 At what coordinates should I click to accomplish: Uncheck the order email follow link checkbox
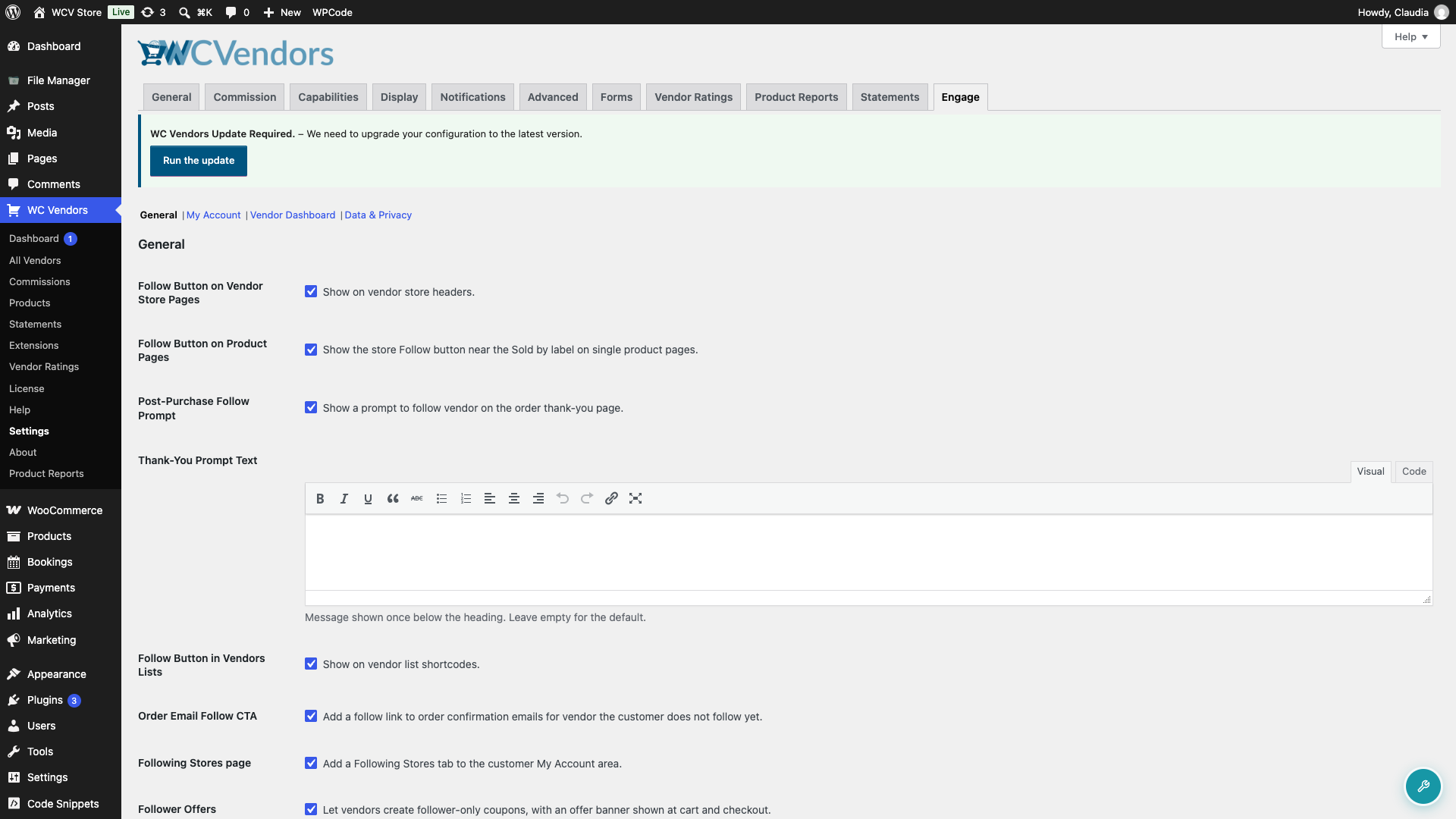(311, 716)
